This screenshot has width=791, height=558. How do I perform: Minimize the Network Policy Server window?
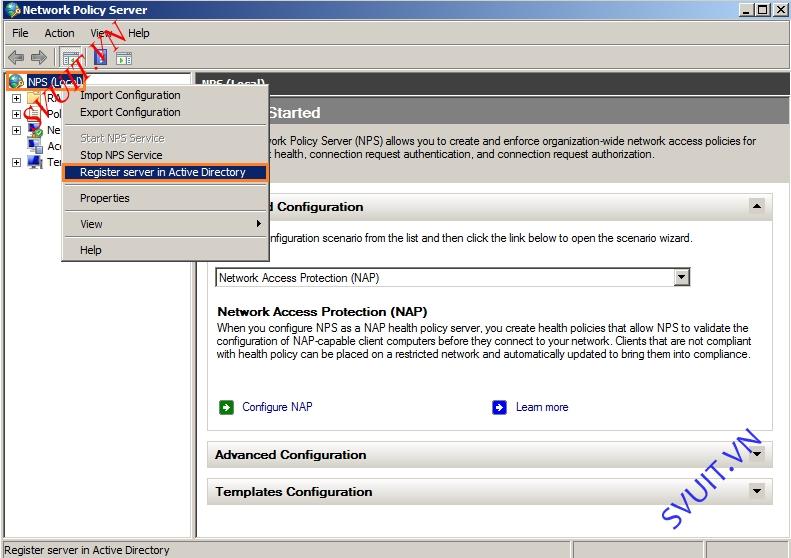747,10
